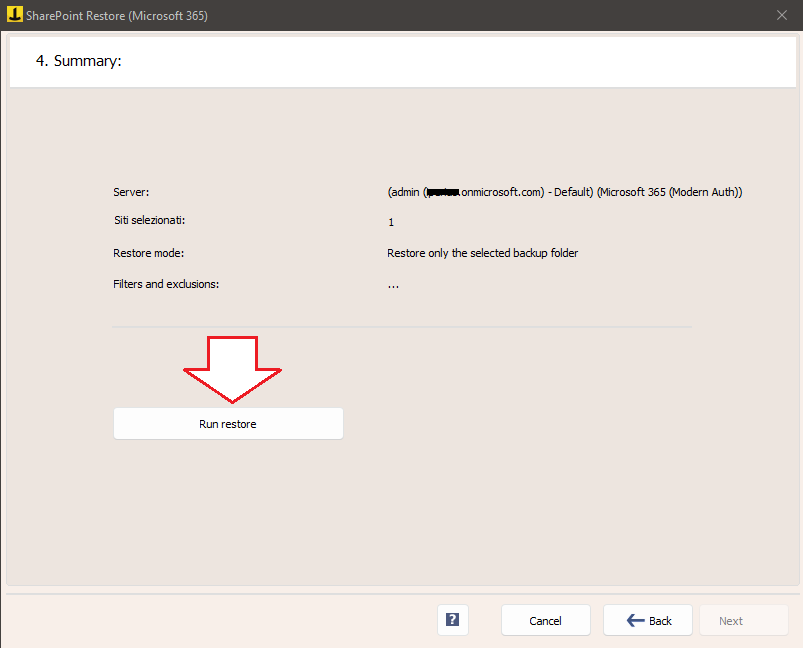
Task: Go back to the previous step
Action: (648, 620)
